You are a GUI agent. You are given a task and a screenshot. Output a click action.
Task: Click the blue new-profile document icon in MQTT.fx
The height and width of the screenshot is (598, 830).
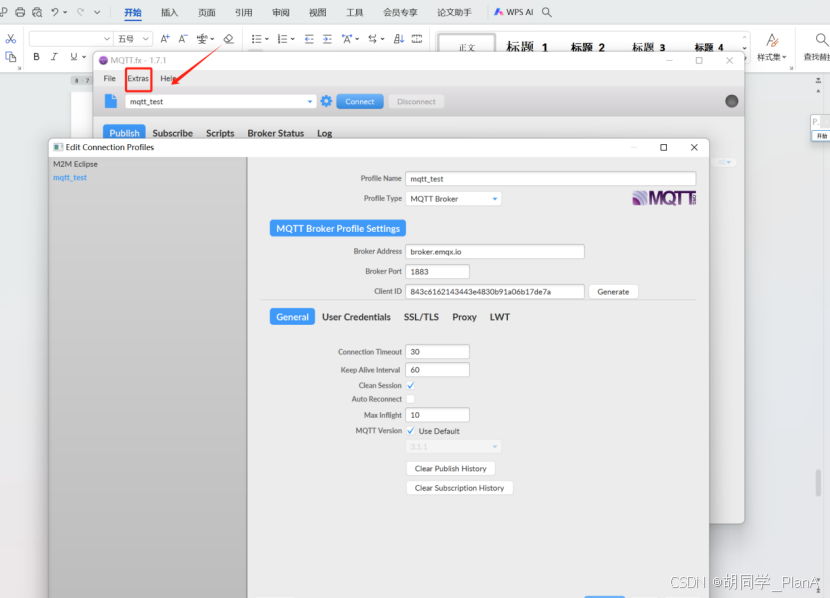click(x=111, y=101)
